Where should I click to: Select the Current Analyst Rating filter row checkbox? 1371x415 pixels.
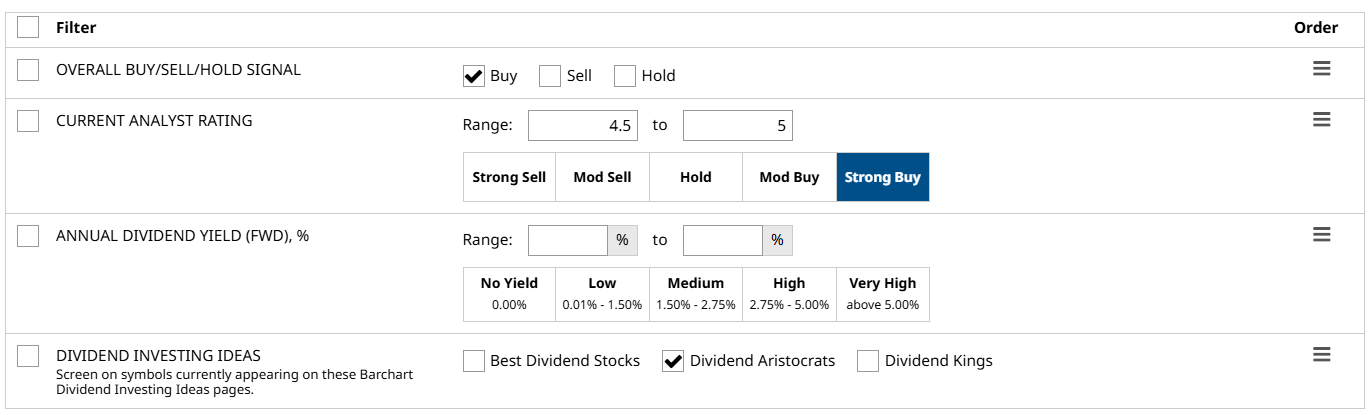28,121
